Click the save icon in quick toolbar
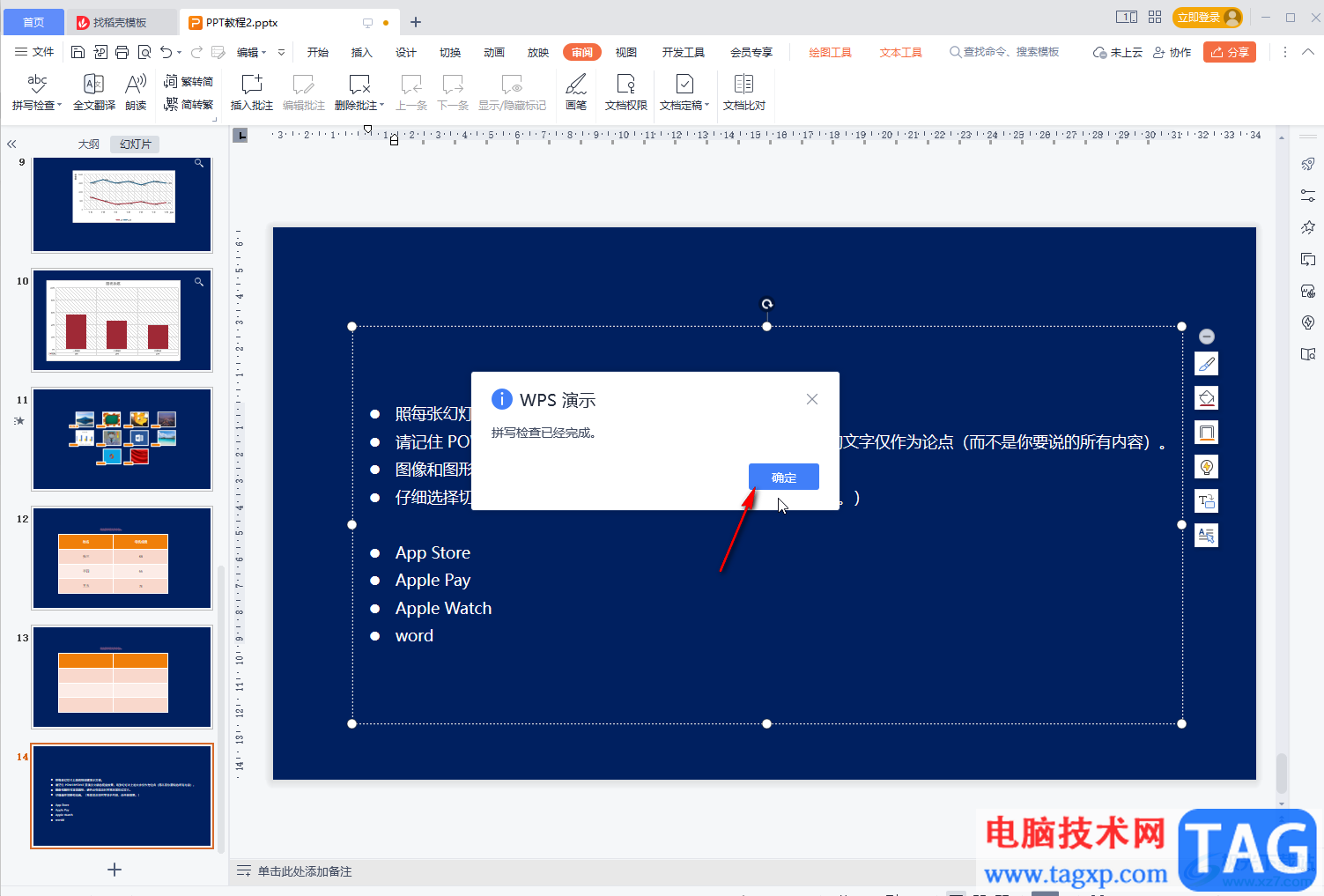Screen dimensions: 1324x896 pyautogui.click(x=78, y=52)
